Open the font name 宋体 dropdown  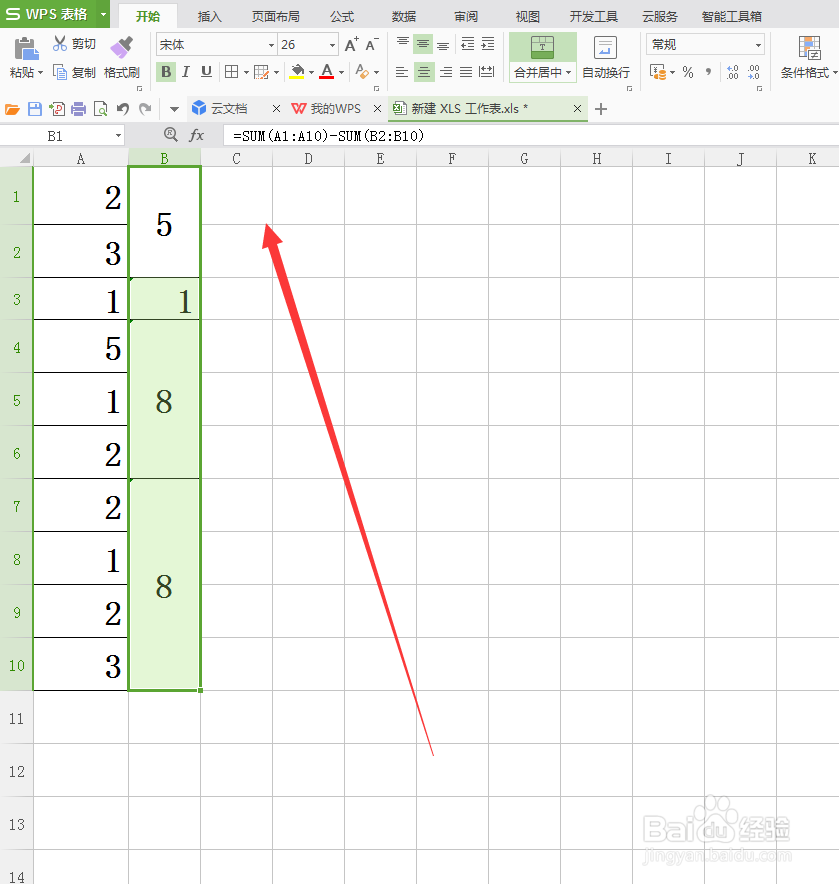(271, 45)
